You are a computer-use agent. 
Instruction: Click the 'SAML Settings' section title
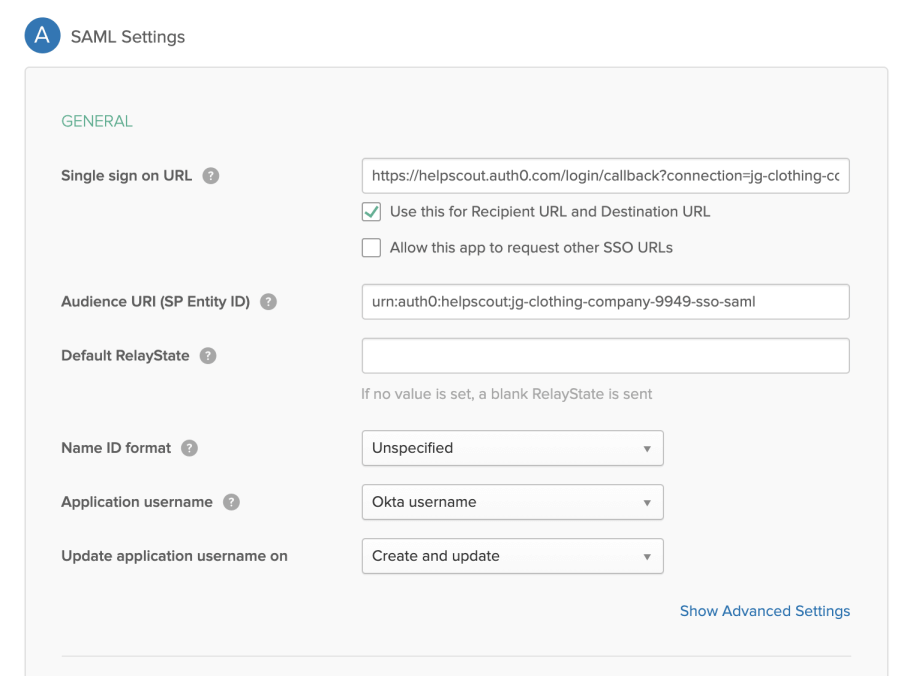coord(127,37)
